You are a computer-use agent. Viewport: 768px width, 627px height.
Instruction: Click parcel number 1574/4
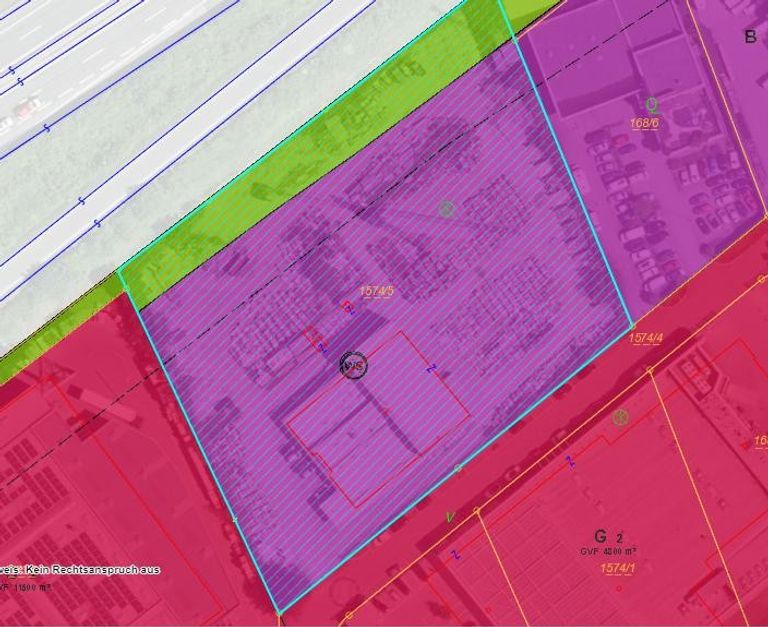tap(646, 340)
